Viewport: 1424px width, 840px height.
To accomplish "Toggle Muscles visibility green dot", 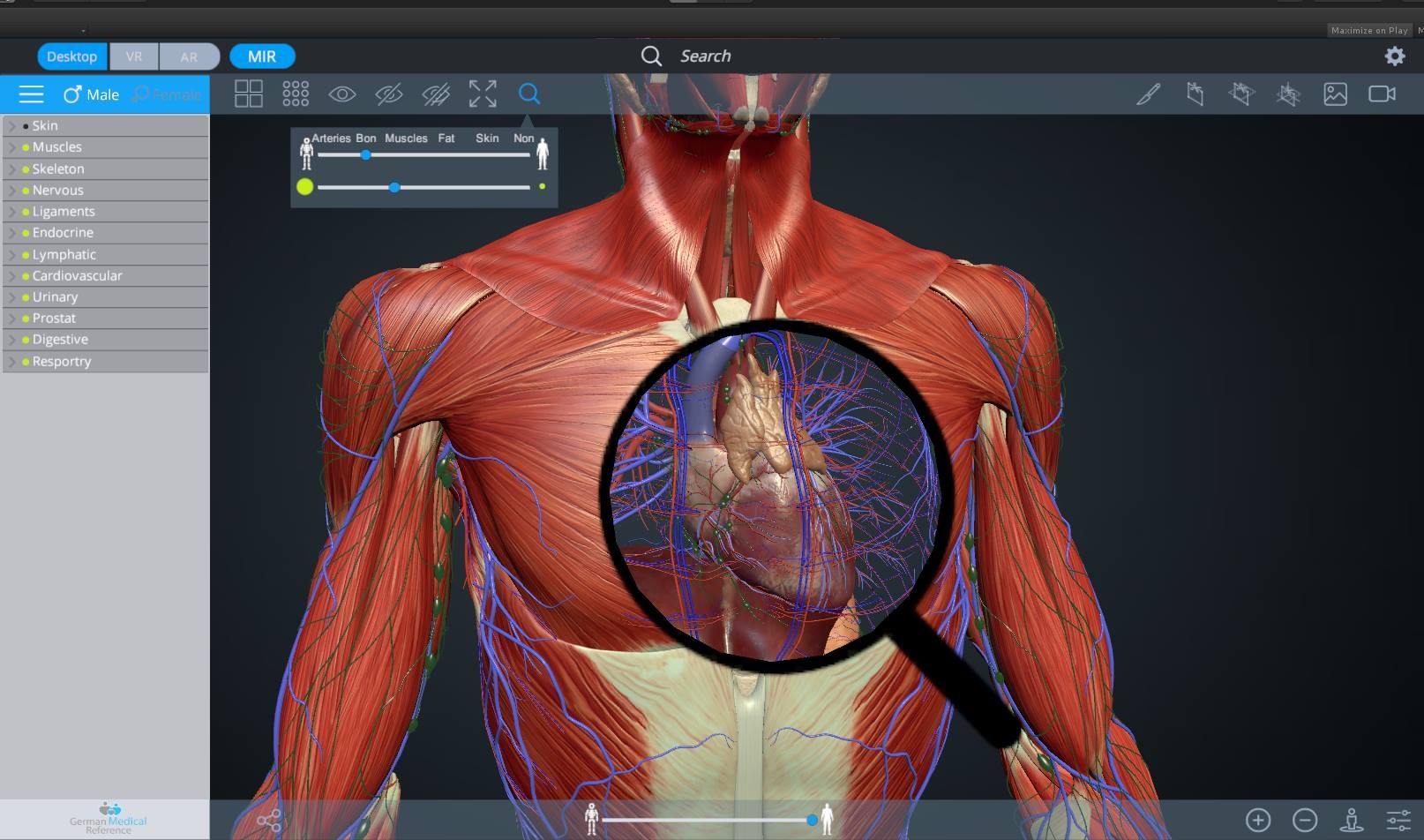I will click(26, 147).
